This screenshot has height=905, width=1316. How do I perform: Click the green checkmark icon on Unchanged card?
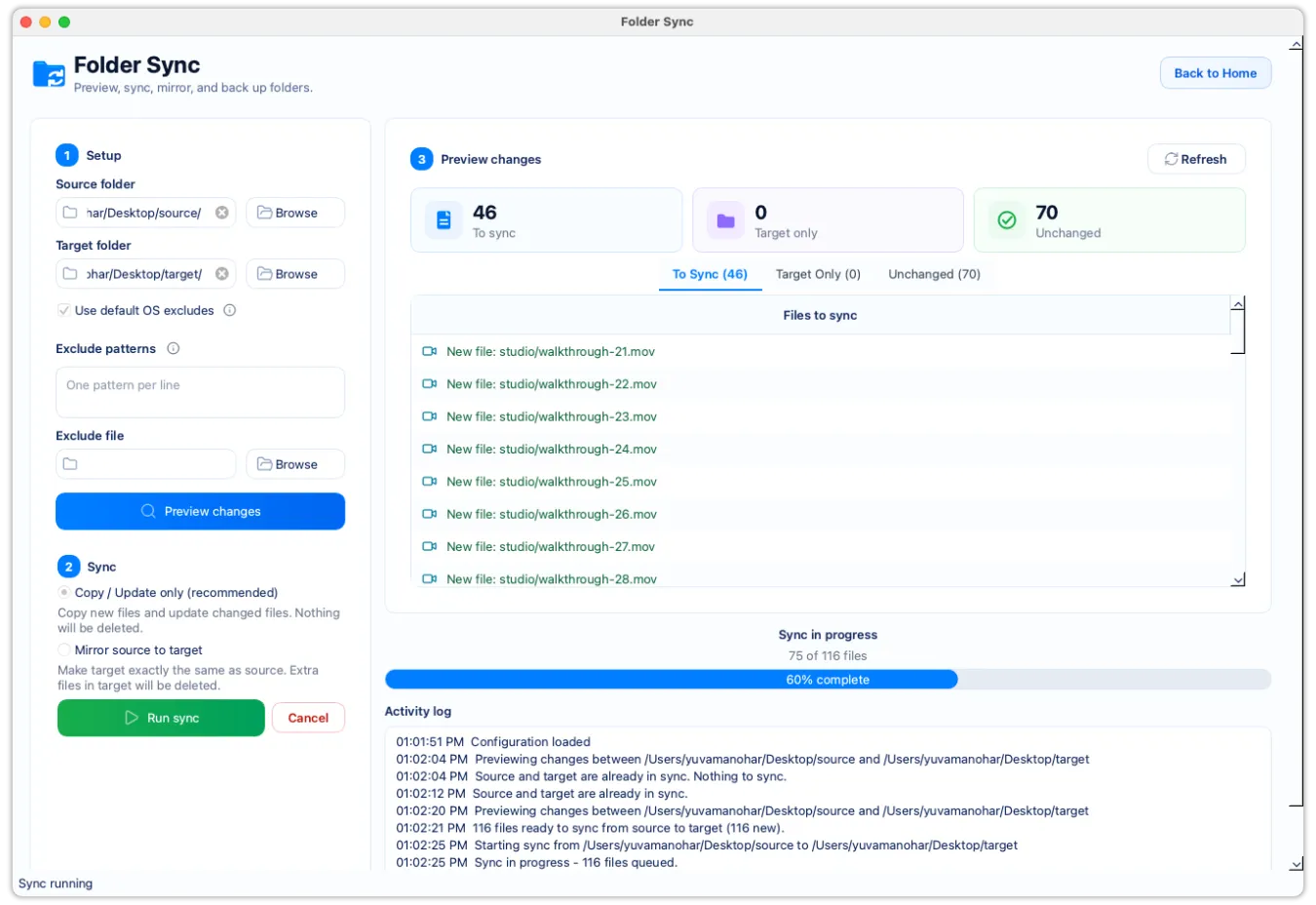pyautogui.click(x=1007, y=220)
